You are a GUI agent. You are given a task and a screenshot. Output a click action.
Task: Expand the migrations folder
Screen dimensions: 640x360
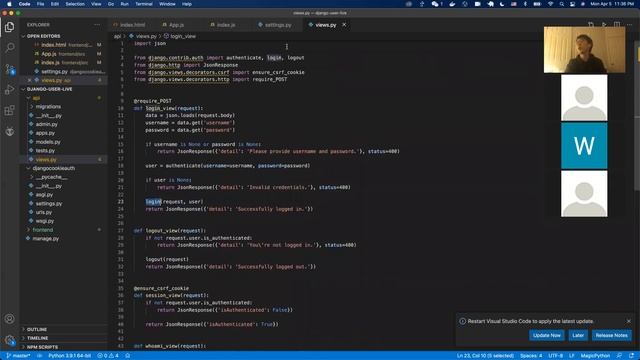(x=48, y=107)
